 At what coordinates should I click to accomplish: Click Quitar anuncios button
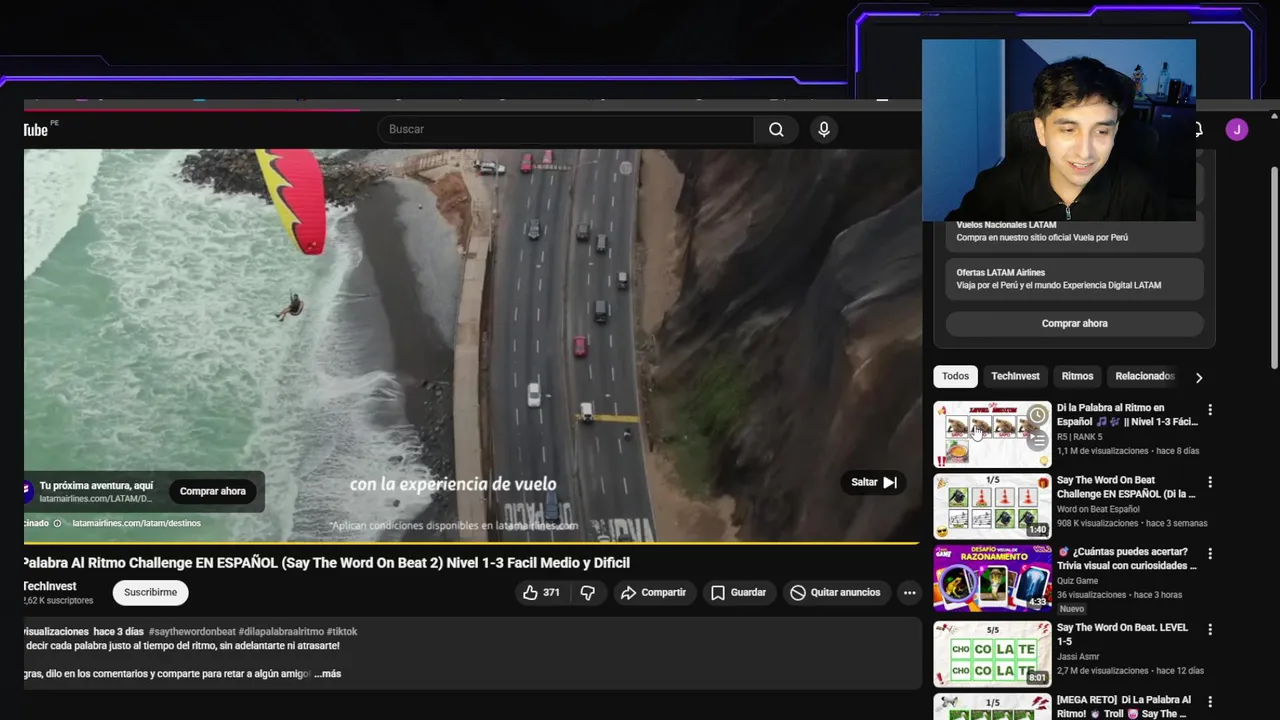(836, 592)
